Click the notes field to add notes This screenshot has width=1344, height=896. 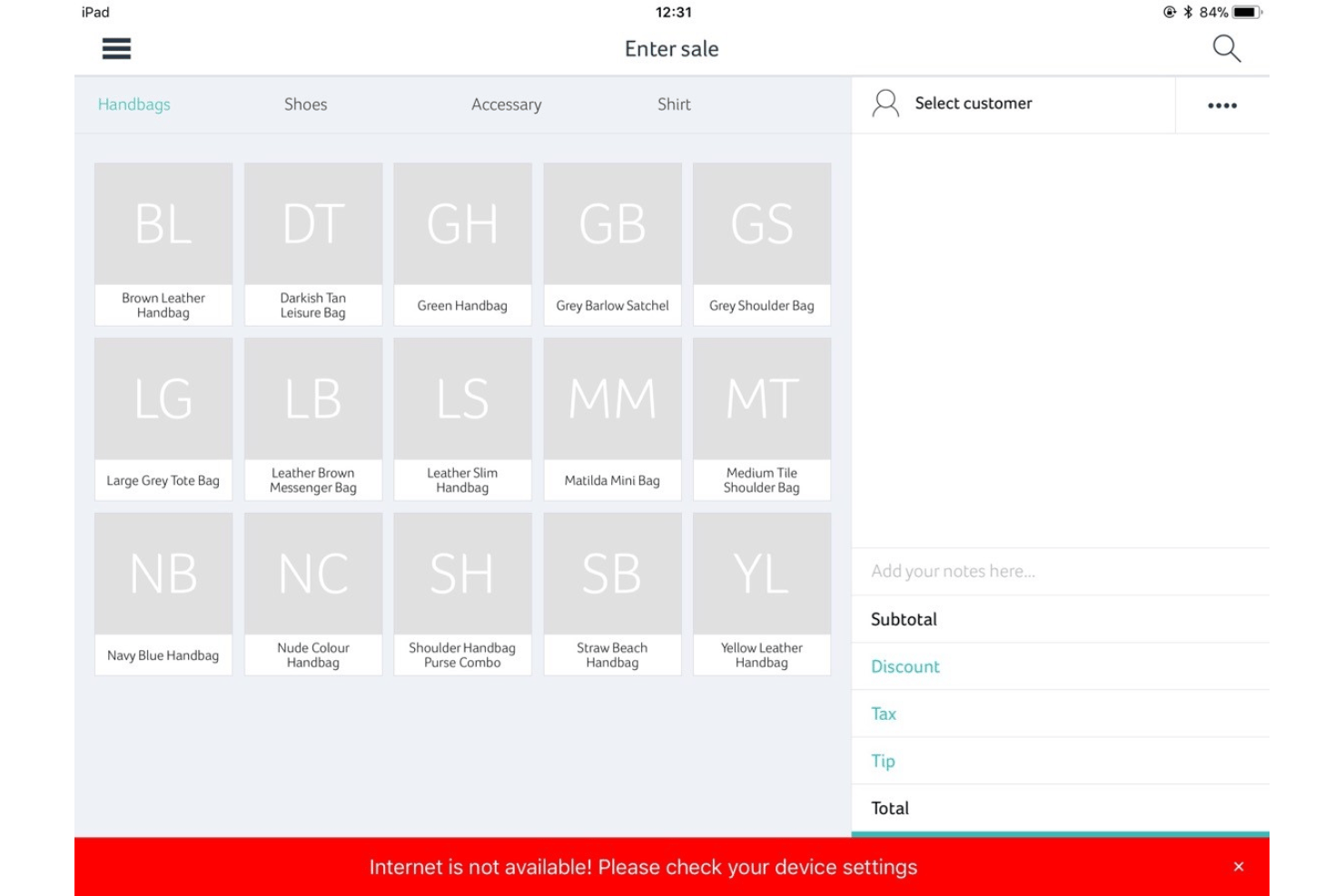pyautogui.click(x=1060, y=571)
